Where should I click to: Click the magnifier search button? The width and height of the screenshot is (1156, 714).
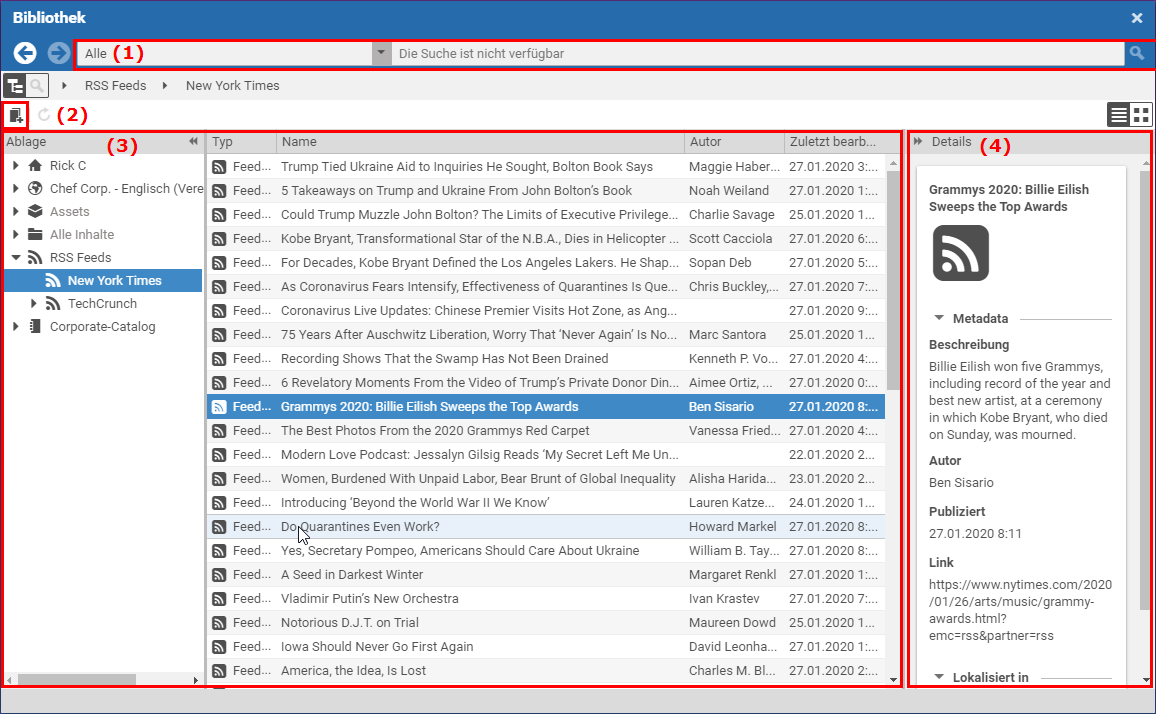coord(1137,53)
